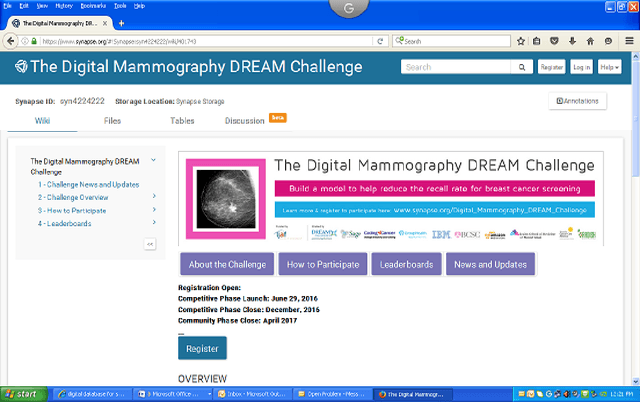Collapse the wiki sidebar with << button
Viewport: 640px width, 402px height.
[x=150, y=243]
